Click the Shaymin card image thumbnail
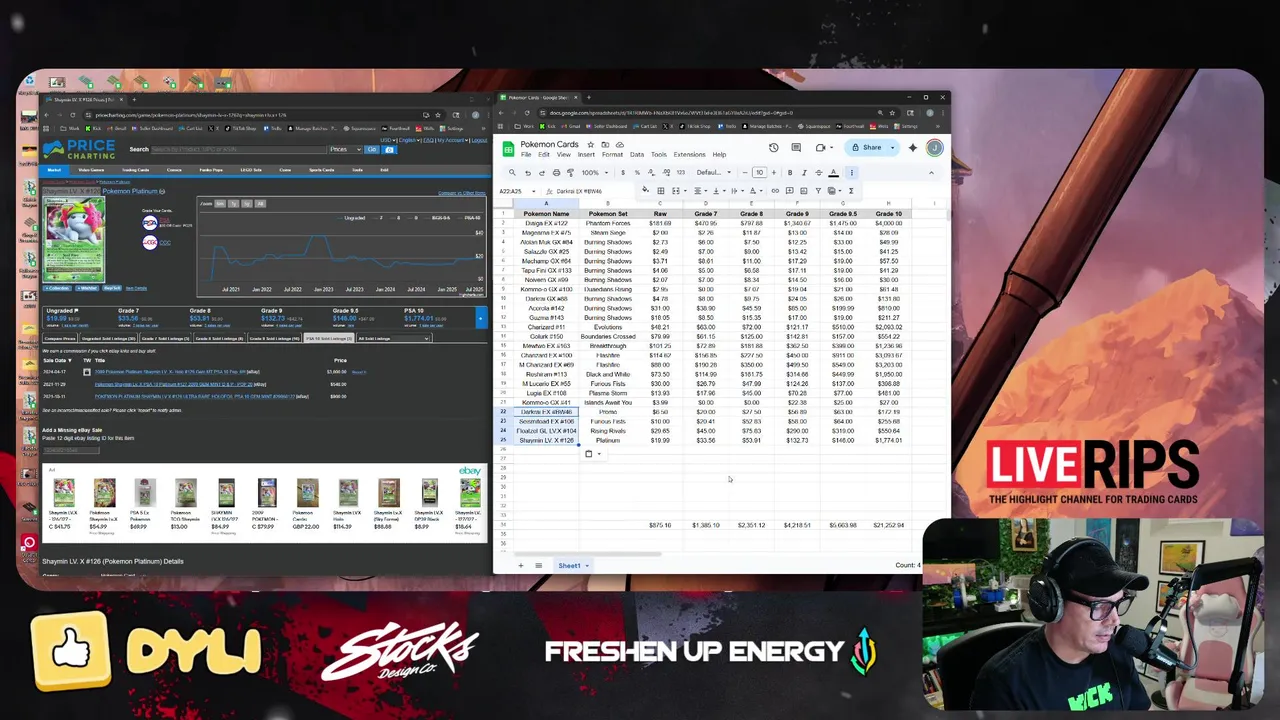Viewport: 1280px width, 720px height. [x=73, y=240]
